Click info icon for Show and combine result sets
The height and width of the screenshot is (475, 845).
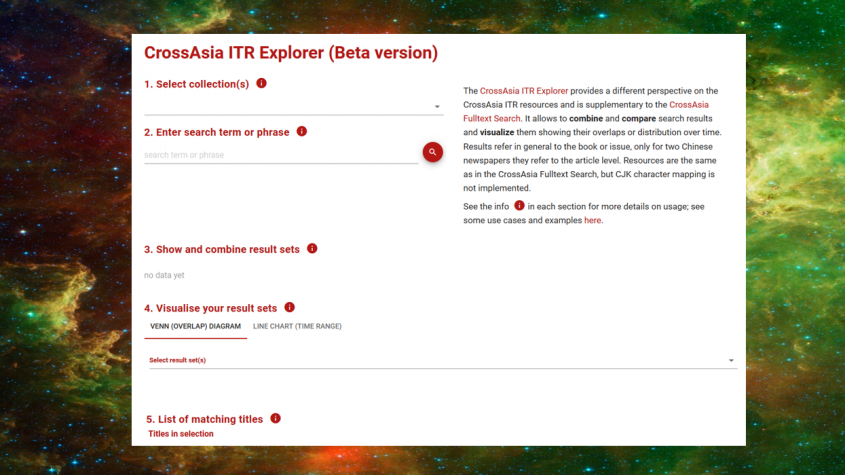pyautogui.click(x=312, y=248)
